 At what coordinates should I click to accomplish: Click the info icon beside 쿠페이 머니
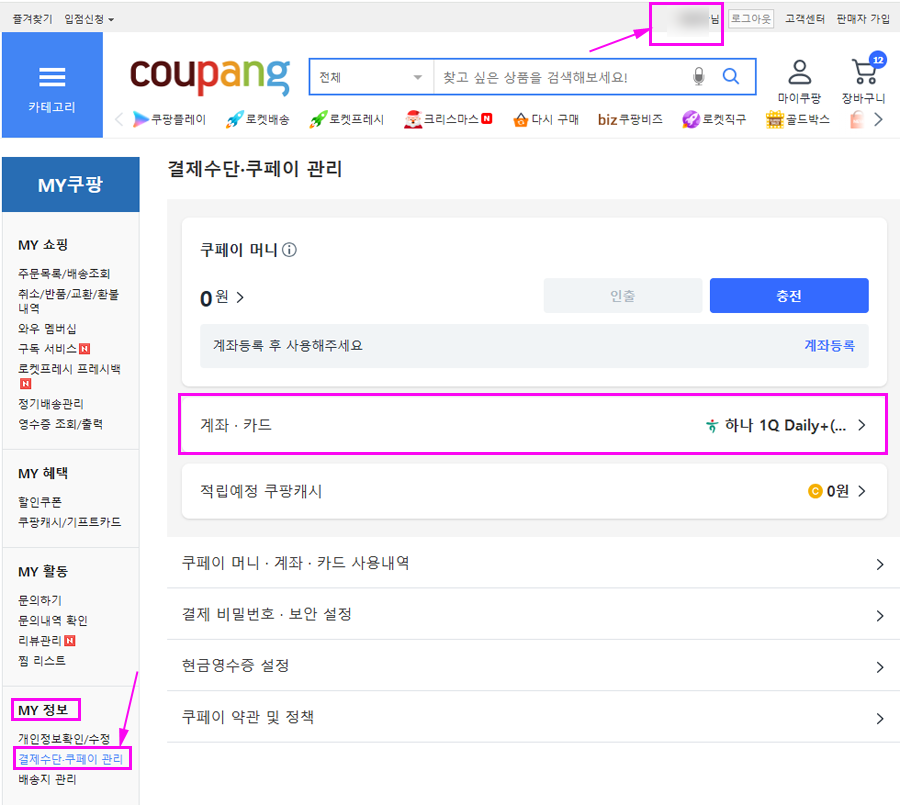pyautogui.click(x=289, y=250)
